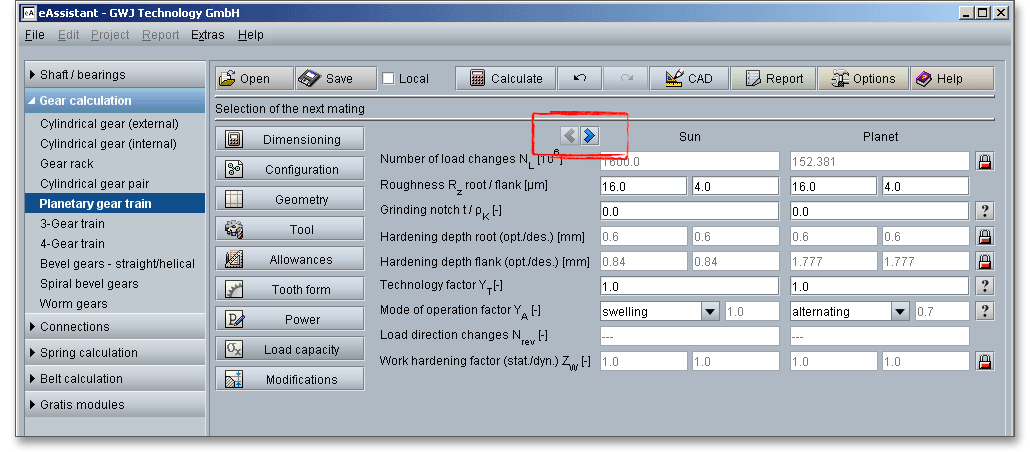1030x452 pixels.
Task: Open the File menu
Action: coord(35,35)
